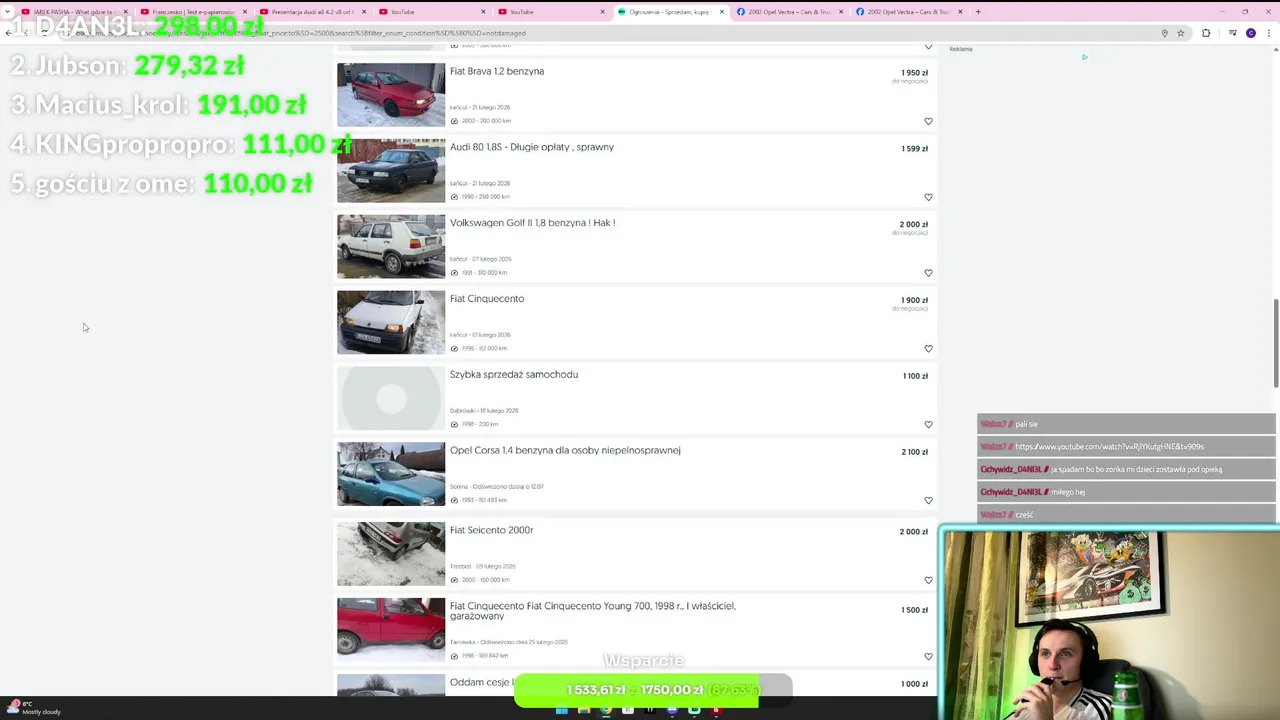
Task: Click the white Fiat Cinquecento thumbnail
Action: click(x=391, y=322)
